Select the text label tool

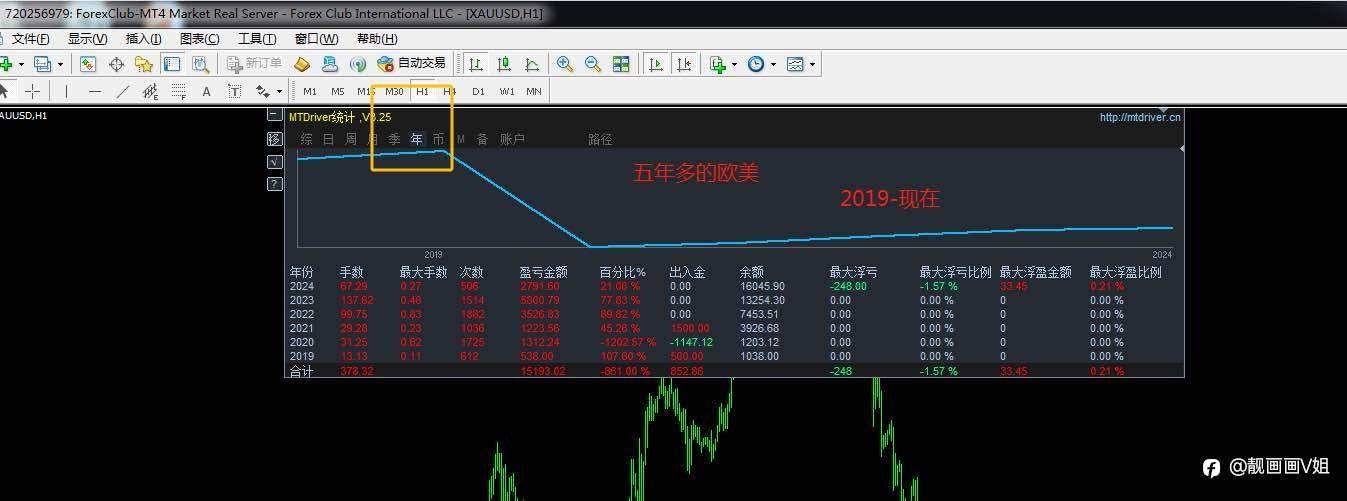207,91
